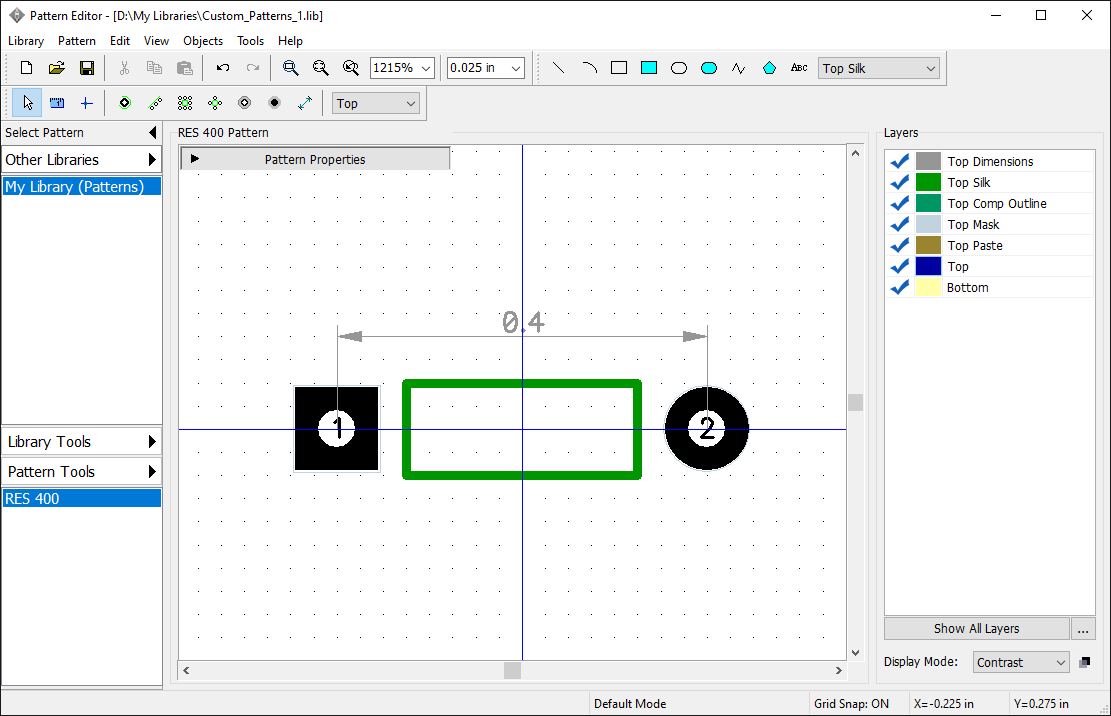This screenshot has height=716, width=1111.
Task: Toggle visibility of Top Silk layer
Action: (x=900, y=183)
